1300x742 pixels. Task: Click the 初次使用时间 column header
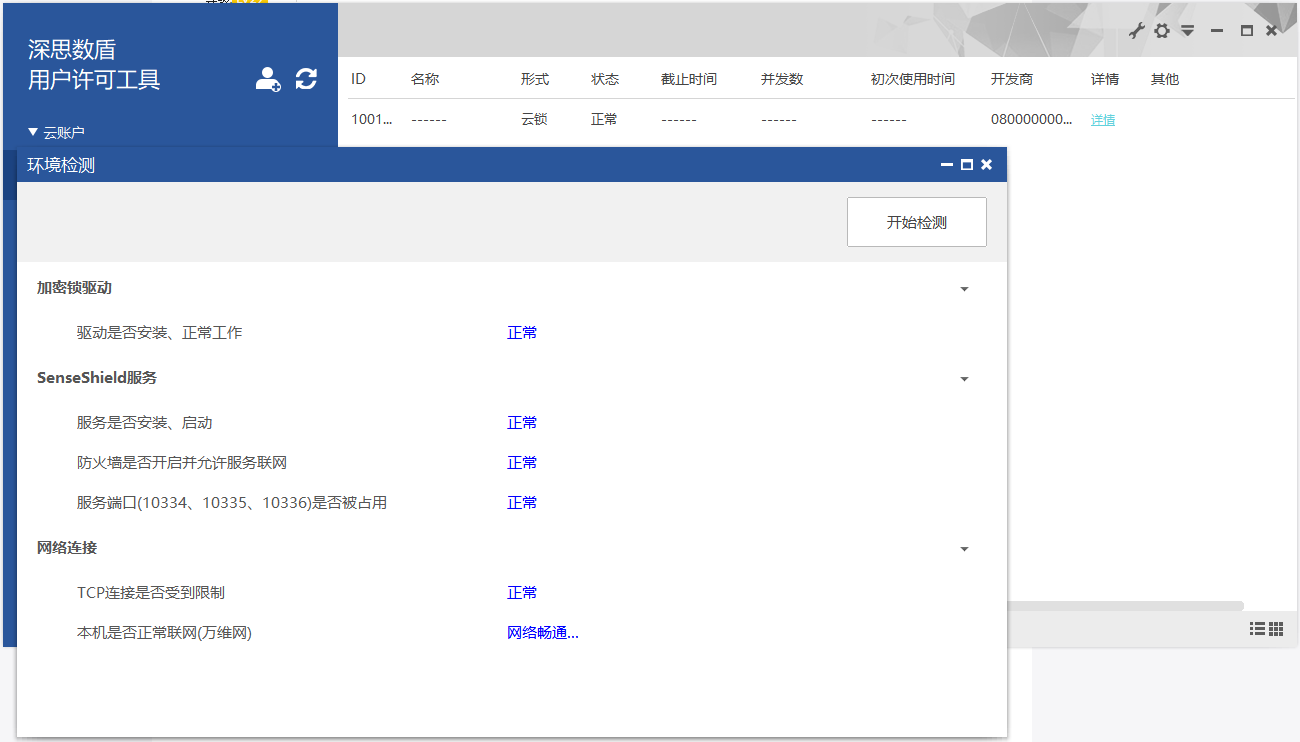pos(913,79)
